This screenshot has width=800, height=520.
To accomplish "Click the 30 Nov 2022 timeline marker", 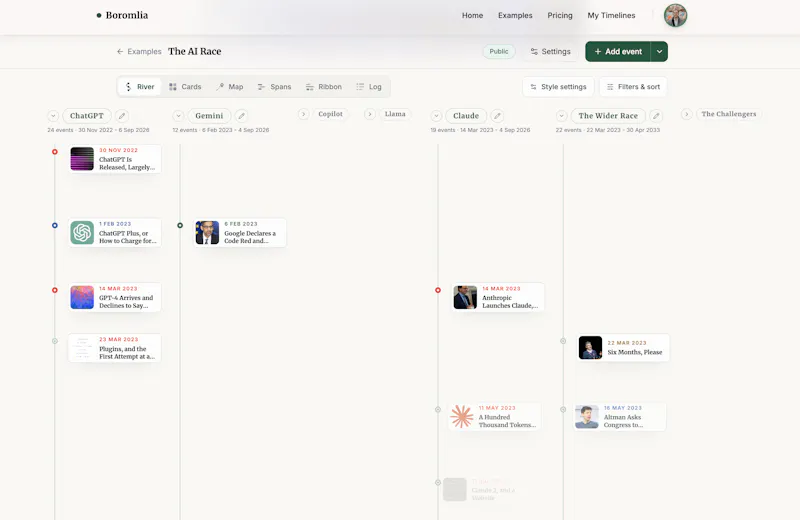I will coord(55,152).
